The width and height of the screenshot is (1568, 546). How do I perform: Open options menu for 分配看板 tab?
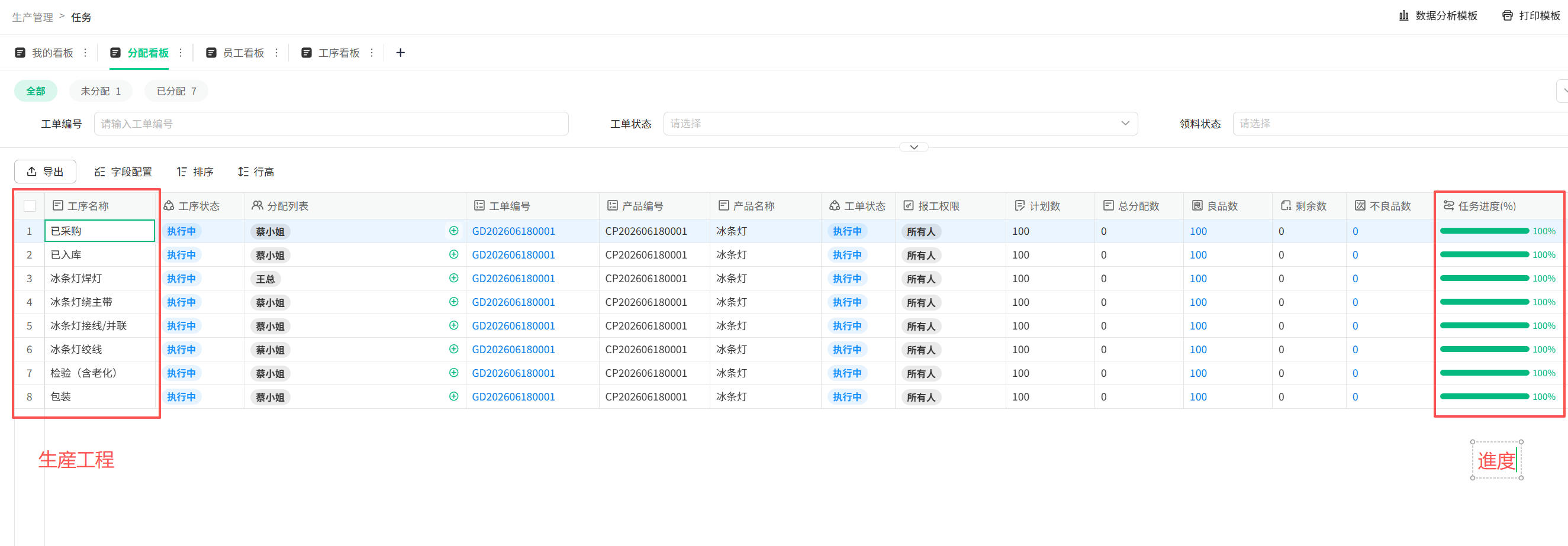click(181, 53)
